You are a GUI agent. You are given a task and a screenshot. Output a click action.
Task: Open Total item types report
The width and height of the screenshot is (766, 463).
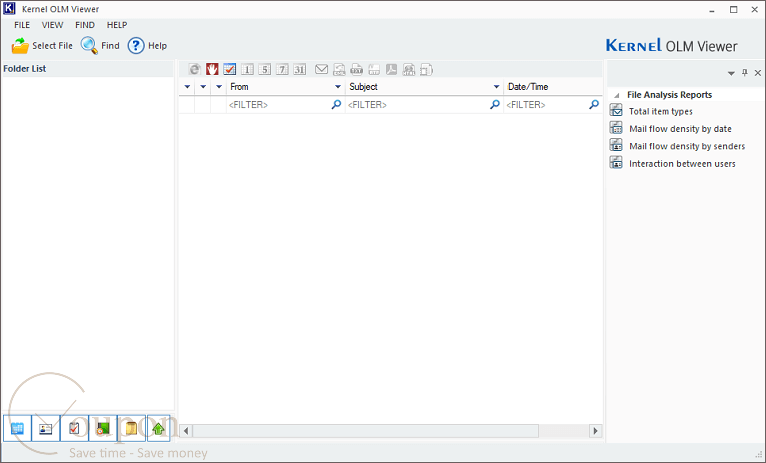pos(660,111)
